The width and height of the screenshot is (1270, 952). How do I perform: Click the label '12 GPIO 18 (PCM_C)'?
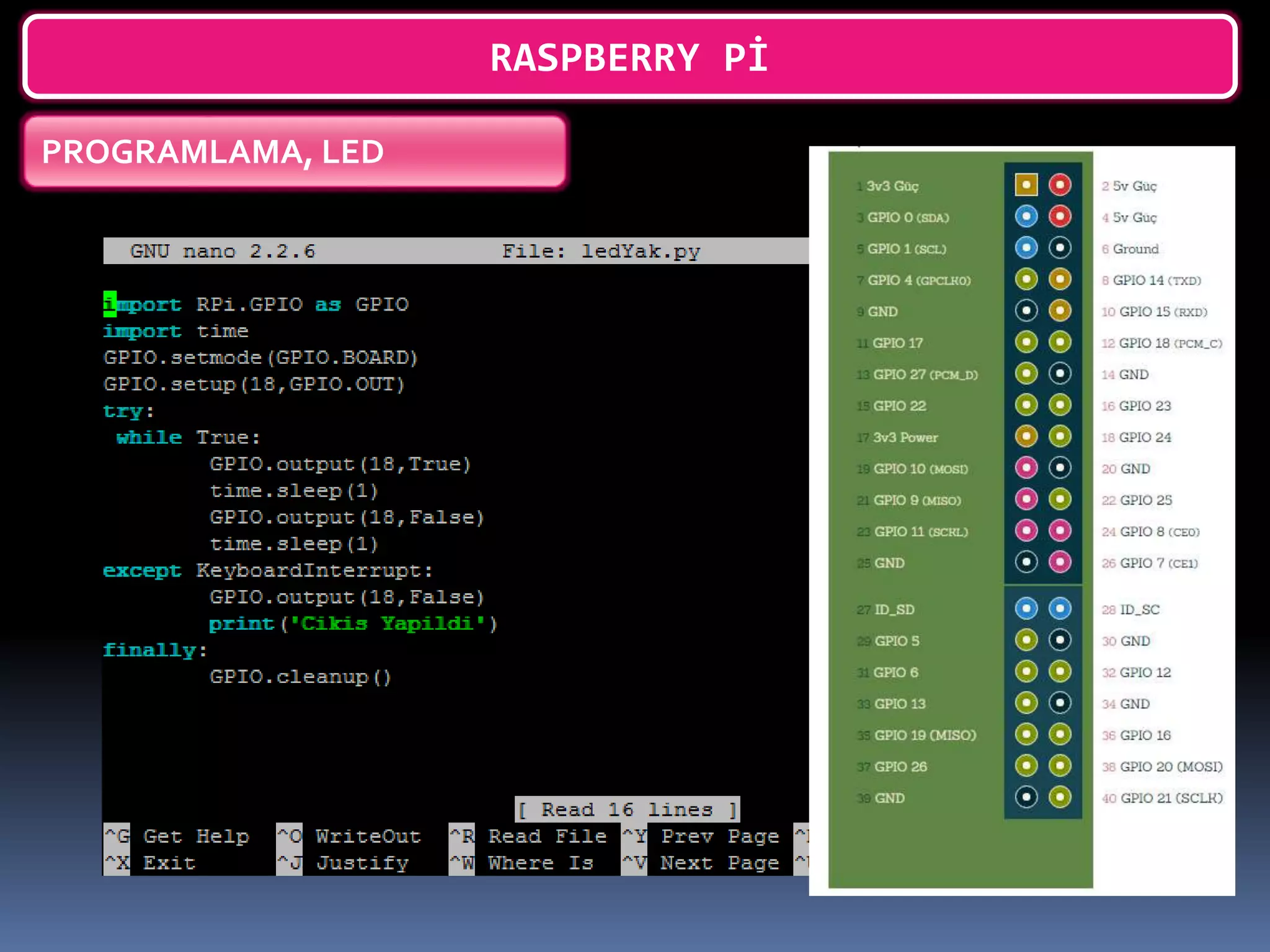click(x=1161, y=343)
